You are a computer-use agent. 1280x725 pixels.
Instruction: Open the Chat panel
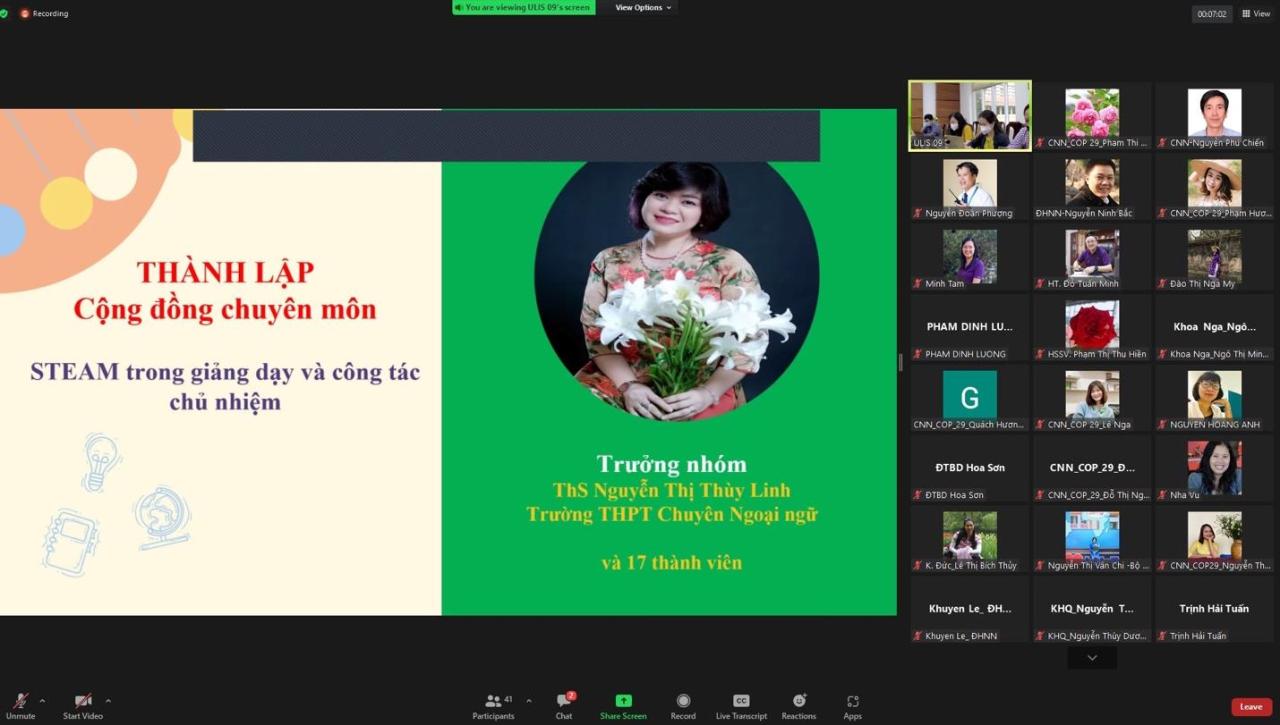[x=563, y=705]
